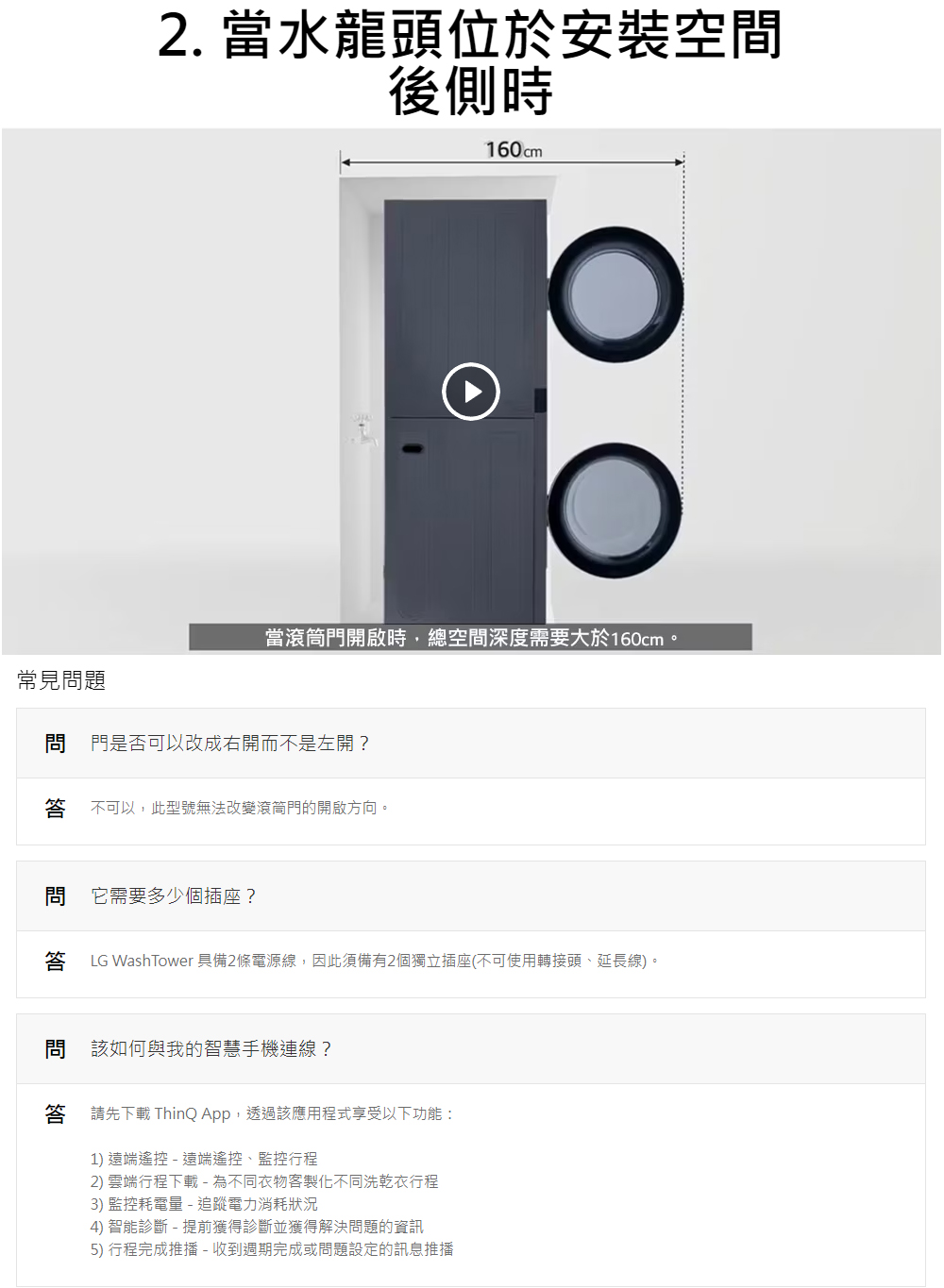
Task: Click the 答 icon beside the LG WashTower socket answer
Action: coord(55,961)
